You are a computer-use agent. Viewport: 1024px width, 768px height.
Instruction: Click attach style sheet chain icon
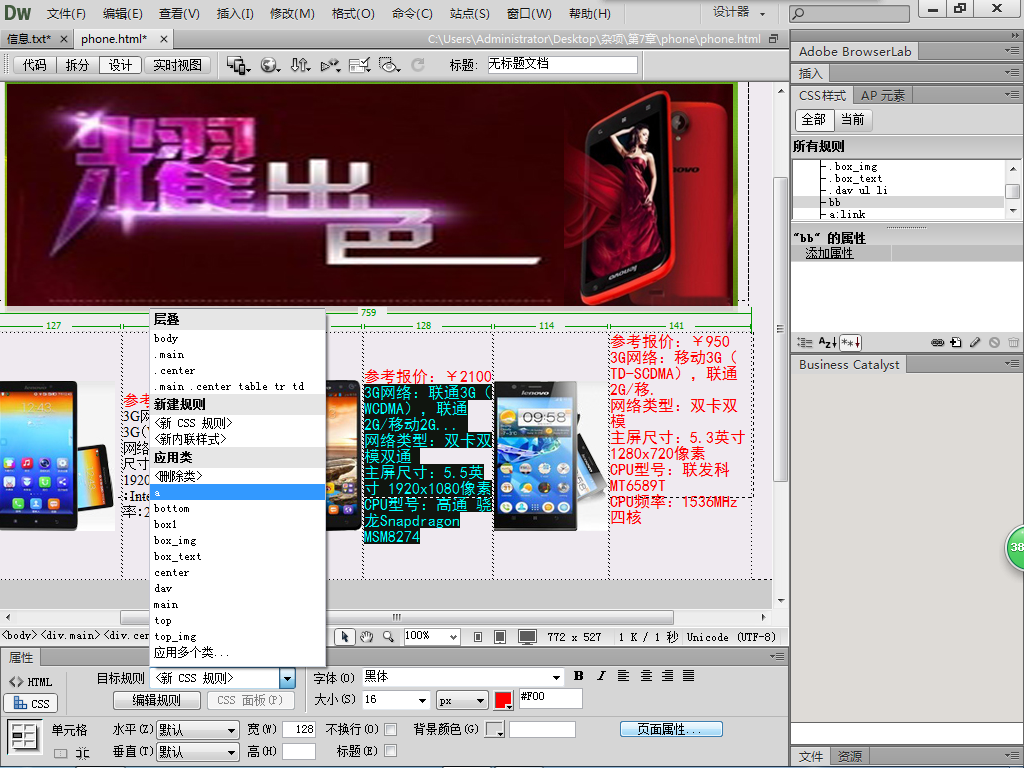(937, 342)
